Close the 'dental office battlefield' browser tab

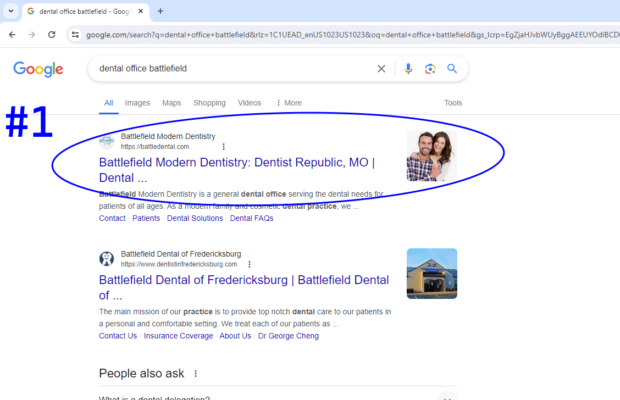(140, 11)
